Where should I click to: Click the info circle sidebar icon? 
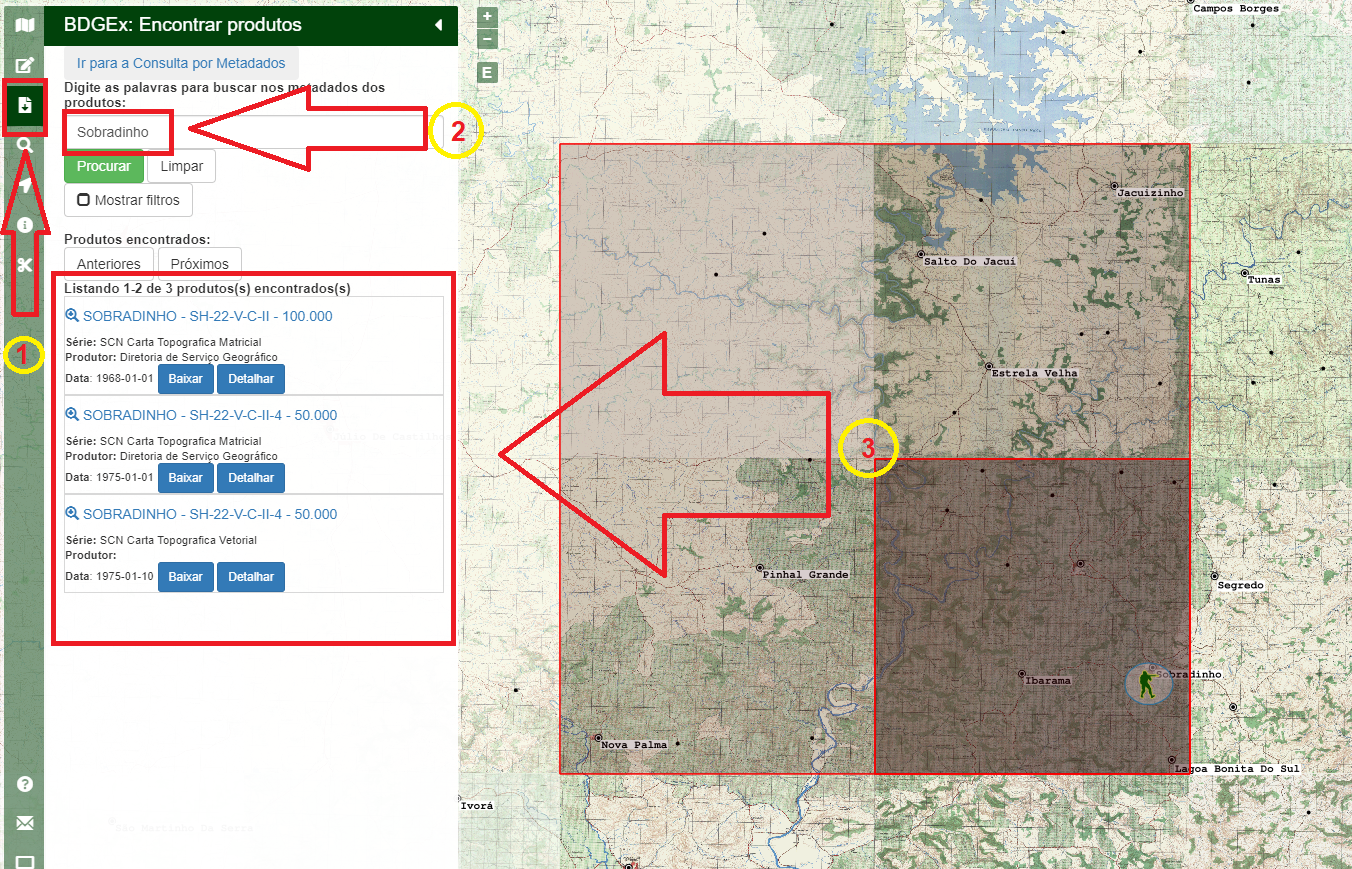coord(25,225)
